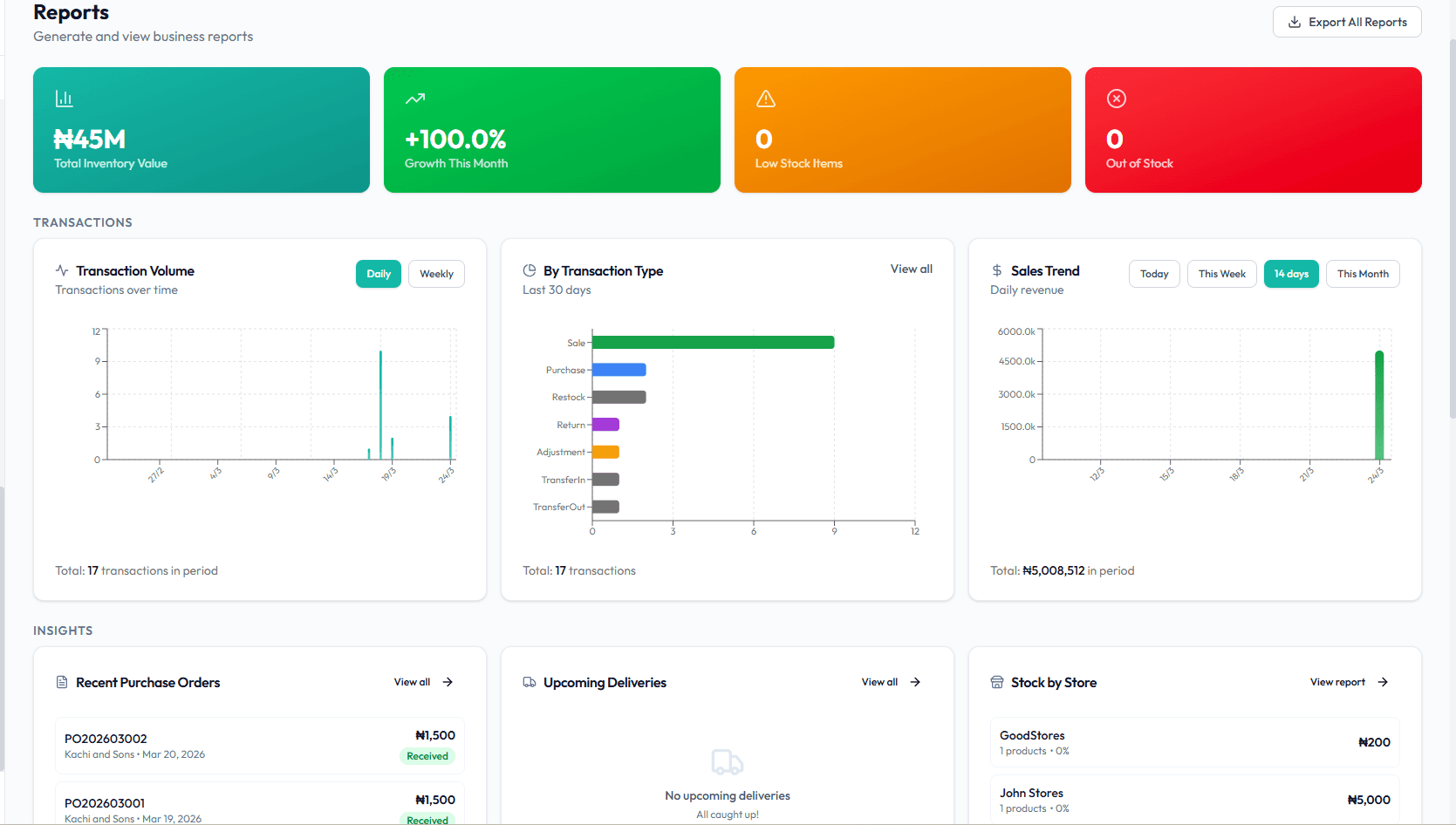Click the truck icon beside Upcoming Deliveries
The image size is (1456, 825).
pos(529,682)
